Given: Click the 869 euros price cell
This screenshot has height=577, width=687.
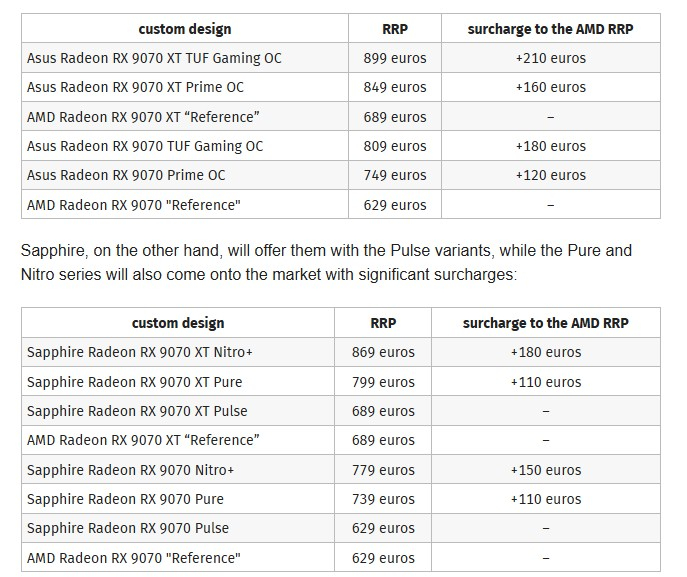Looking at the screenshot, I should coord(383,352).
